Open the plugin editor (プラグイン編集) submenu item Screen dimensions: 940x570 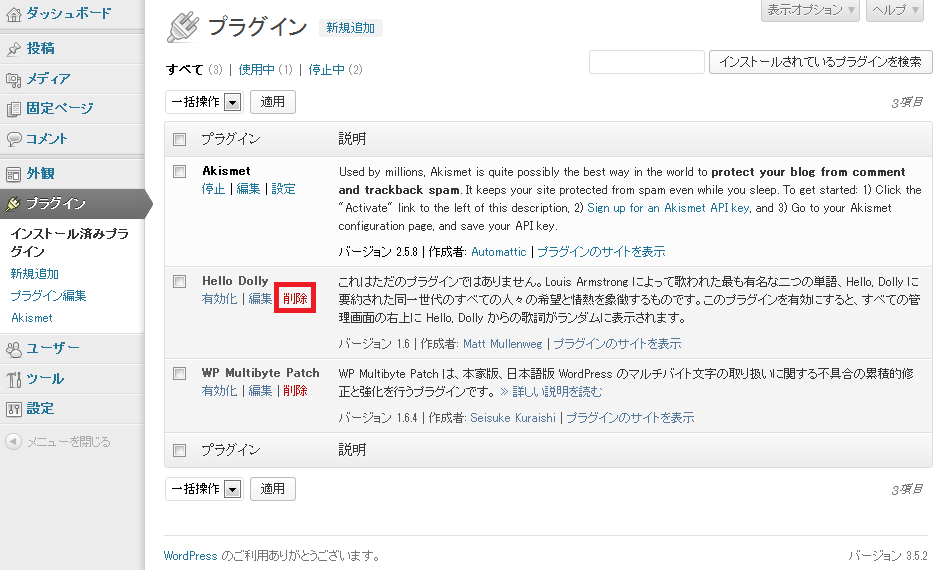[48, 296]
